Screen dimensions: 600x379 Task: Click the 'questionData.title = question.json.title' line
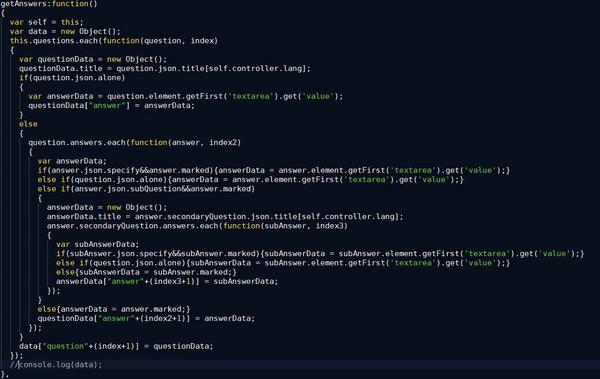[x=165, y=69]
